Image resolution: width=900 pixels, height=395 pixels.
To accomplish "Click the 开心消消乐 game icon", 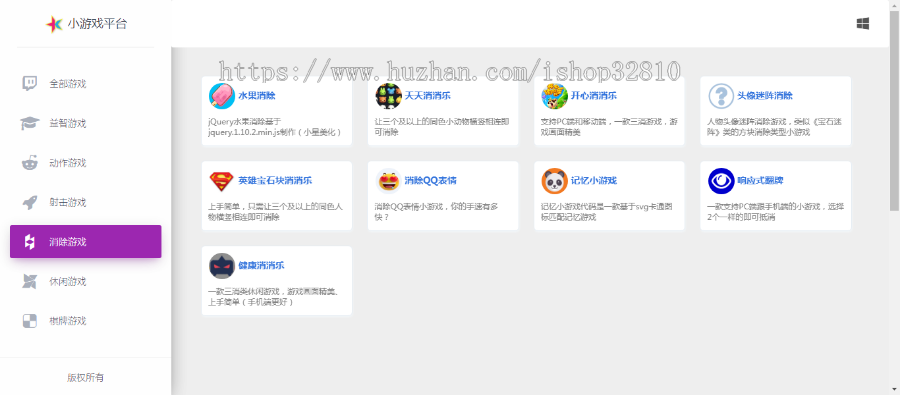I will [x=554, y=96].
